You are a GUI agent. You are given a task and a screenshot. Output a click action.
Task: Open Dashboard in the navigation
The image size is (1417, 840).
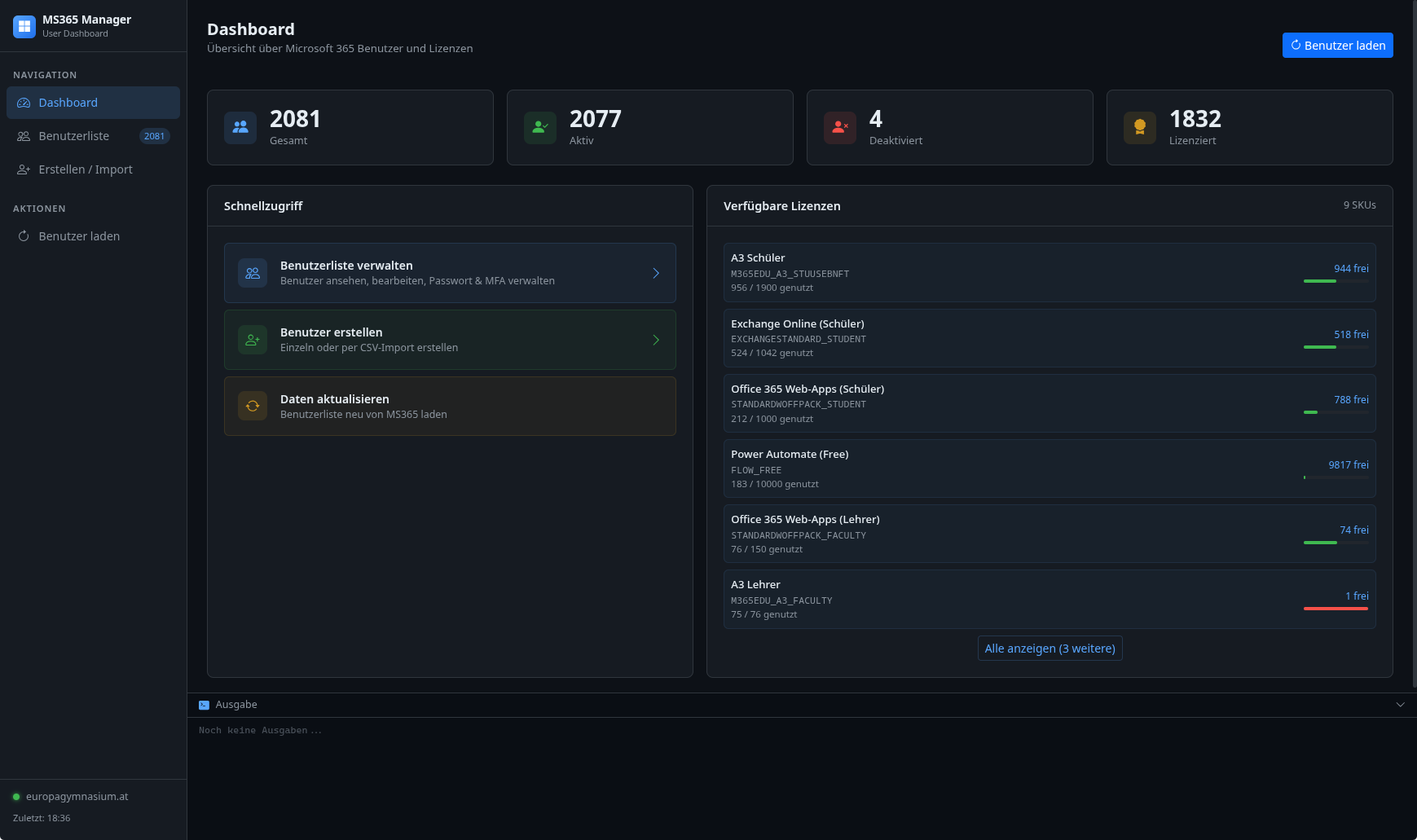pyautogui.click(x=93, y=103)
